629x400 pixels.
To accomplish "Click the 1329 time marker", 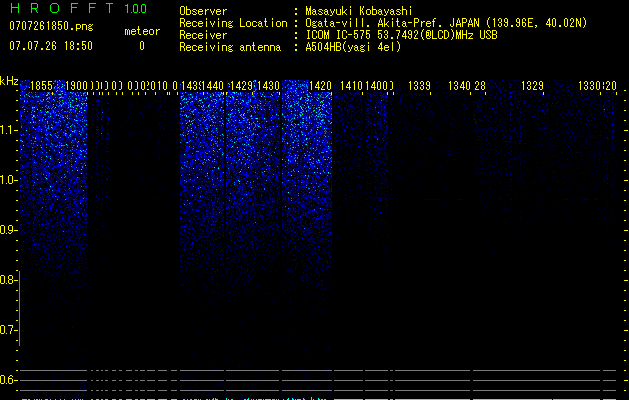I will tap(532, 86).
